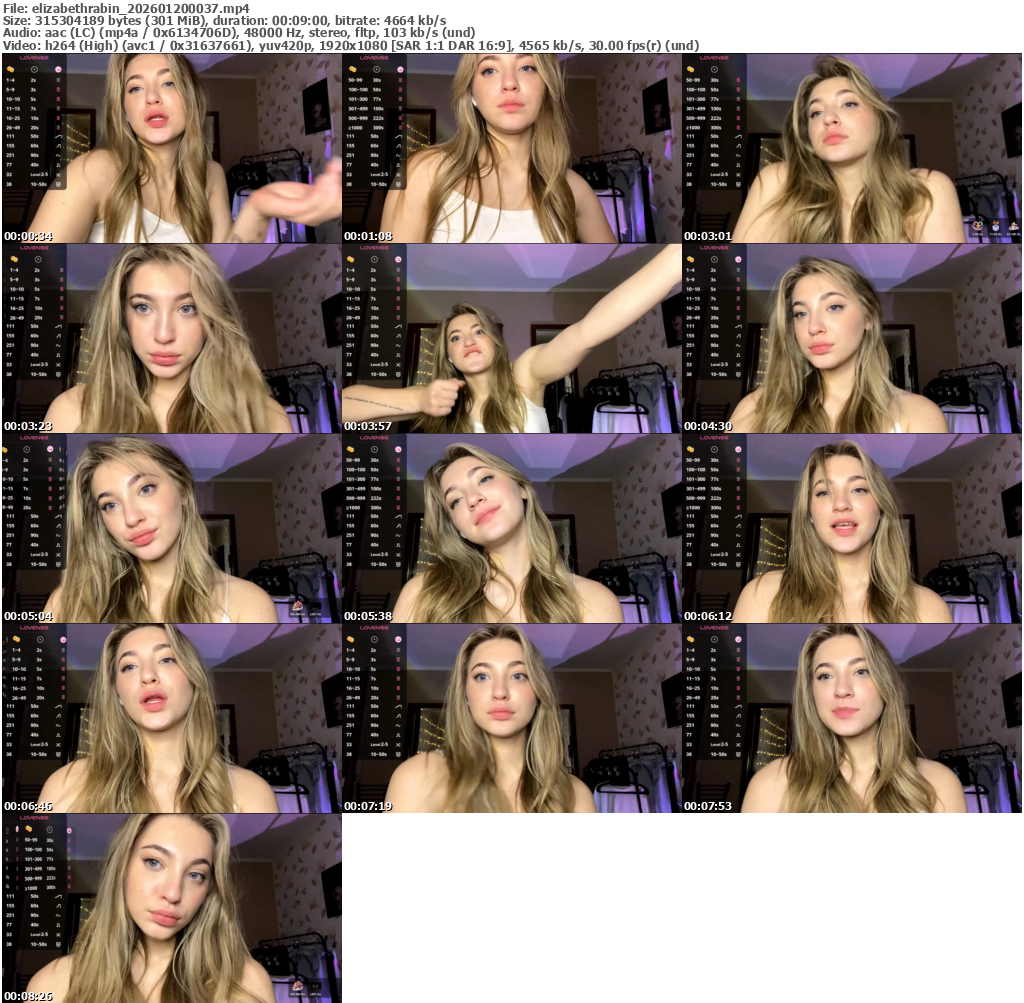Click the small avatar icons in the 00:03:01 thumbnail
The height and width of the screenshot is (1003, 1024).
[995, 226]
